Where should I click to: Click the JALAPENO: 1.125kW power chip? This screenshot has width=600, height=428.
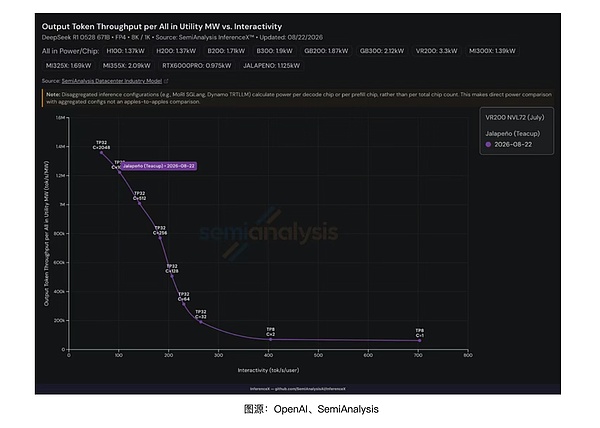pyautogui.click(x=272, y=66)
